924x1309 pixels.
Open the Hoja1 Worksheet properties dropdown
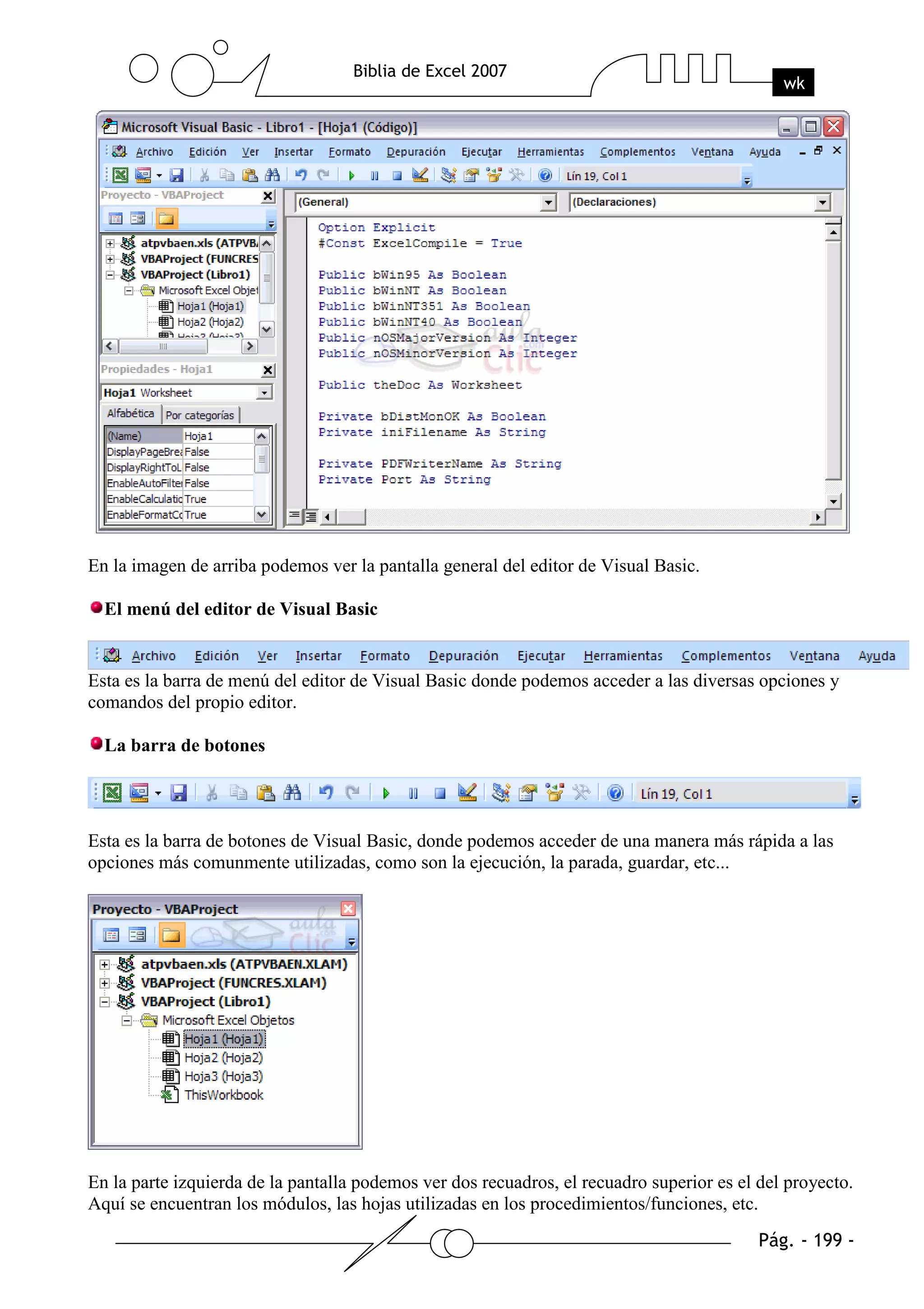pos(263,393)
